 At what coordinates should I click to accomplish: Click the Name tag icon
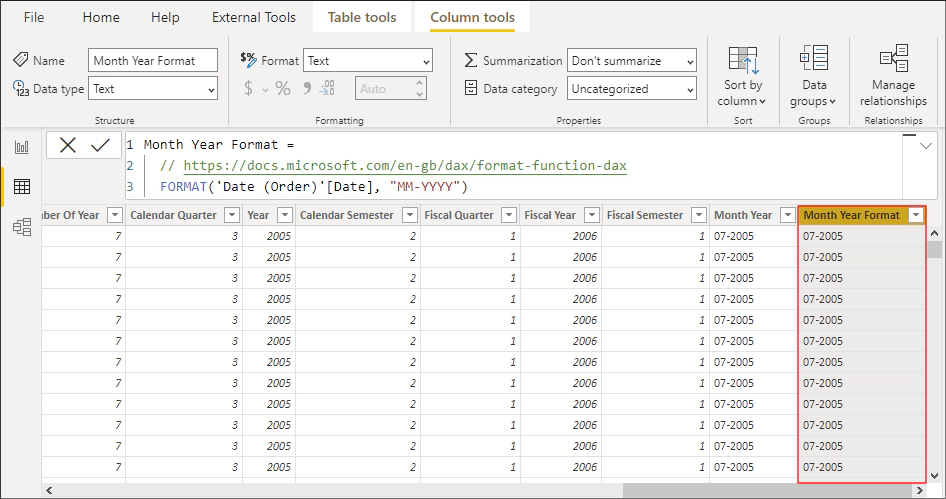(21, 60)
